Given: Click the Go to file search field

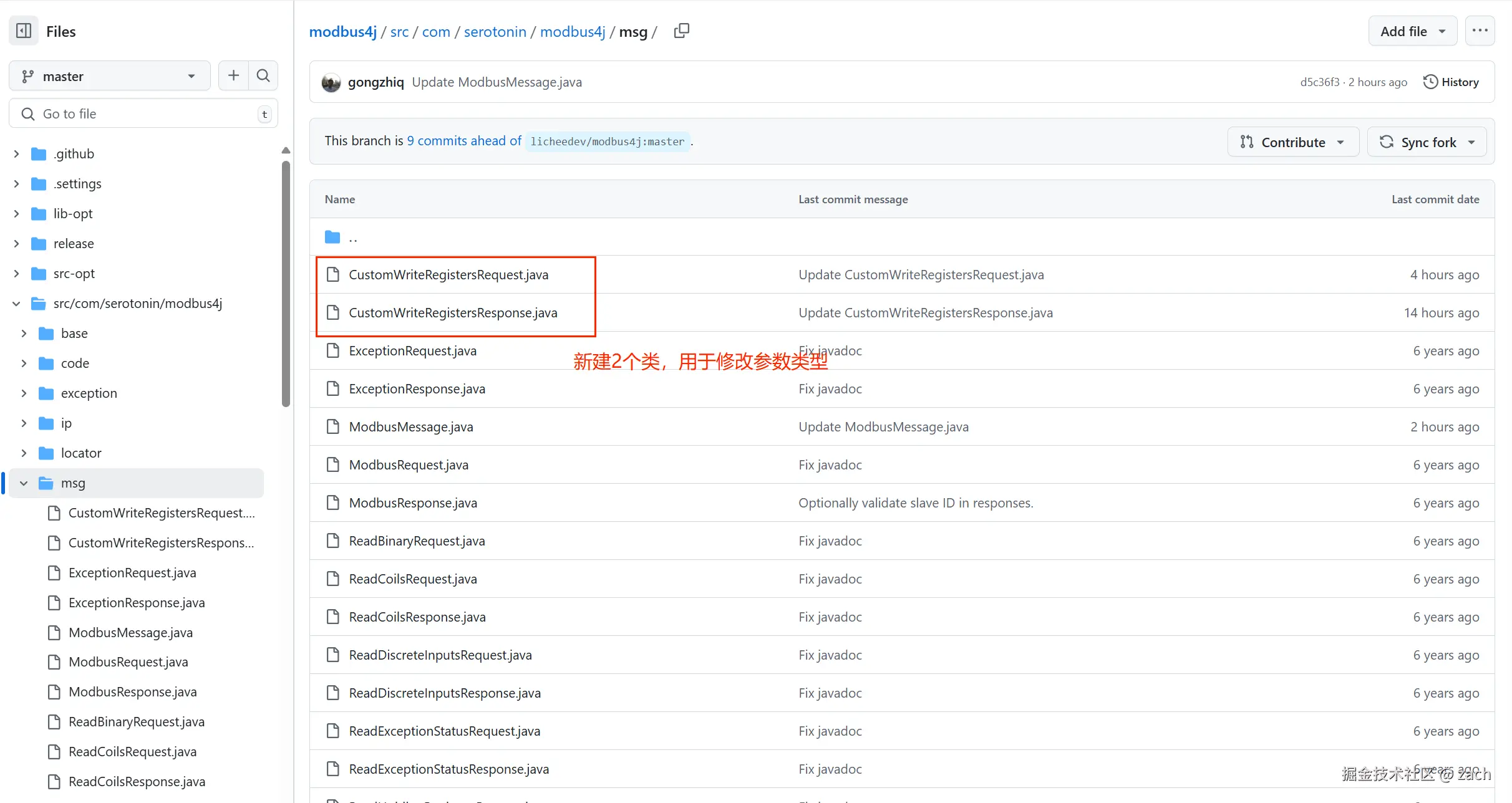Looking at the screenshot, I should (x=143, y=113).
